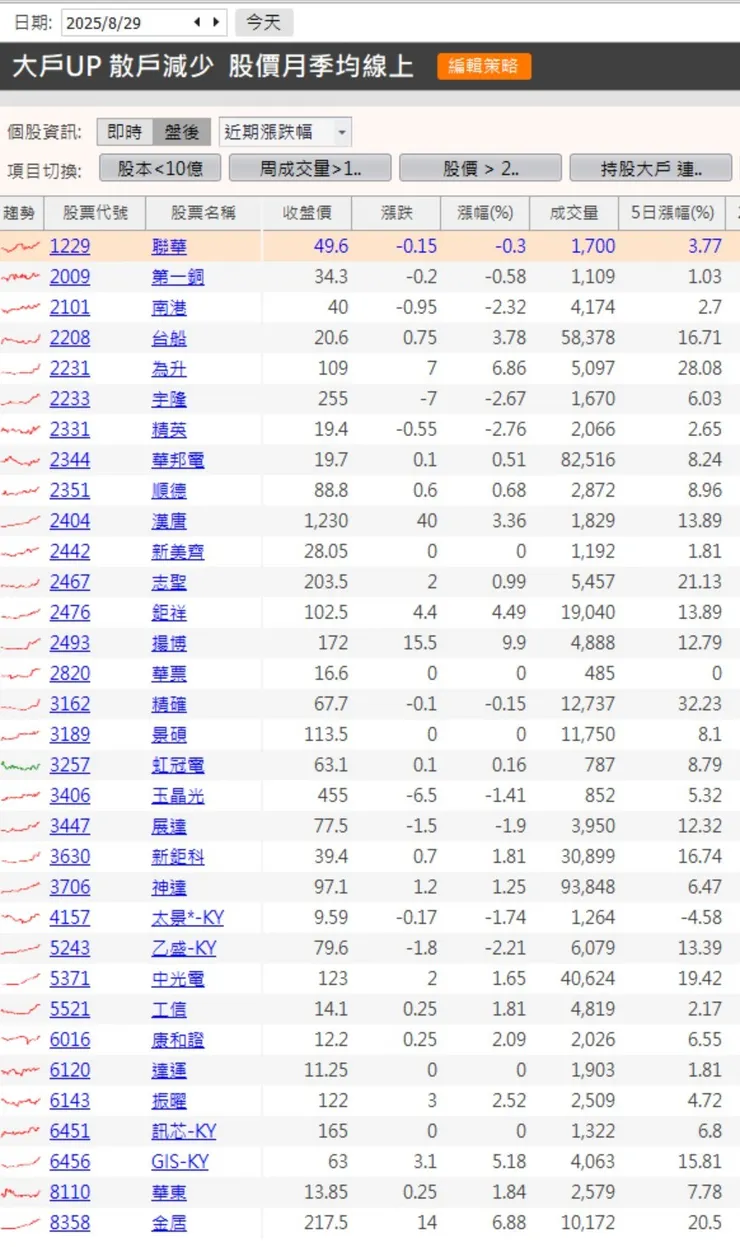Switch to 即時 real-time info
The image size is (740, 1247).
pos(125,131)
